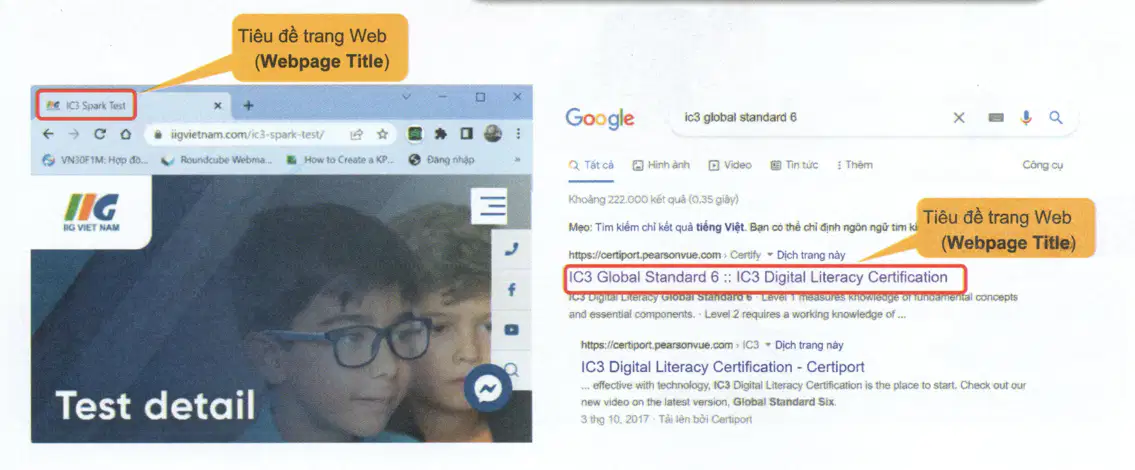Click the Google logo
1135x470 pixels.
point(599,119)
